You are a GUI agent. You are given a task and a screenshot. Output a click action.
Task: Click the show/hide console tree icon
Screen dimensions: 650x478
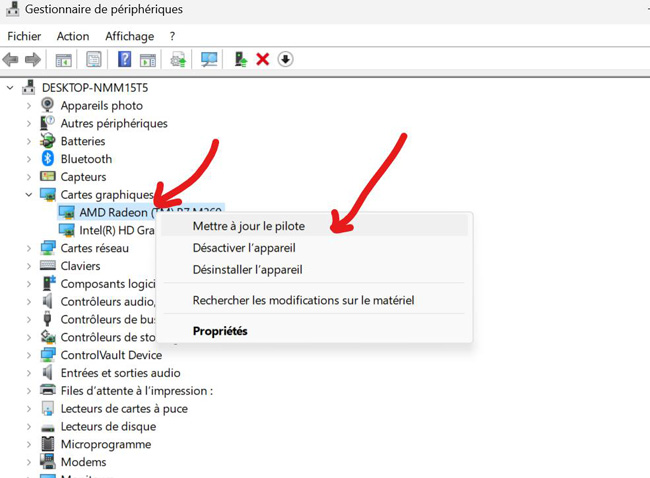pos(63,60)
